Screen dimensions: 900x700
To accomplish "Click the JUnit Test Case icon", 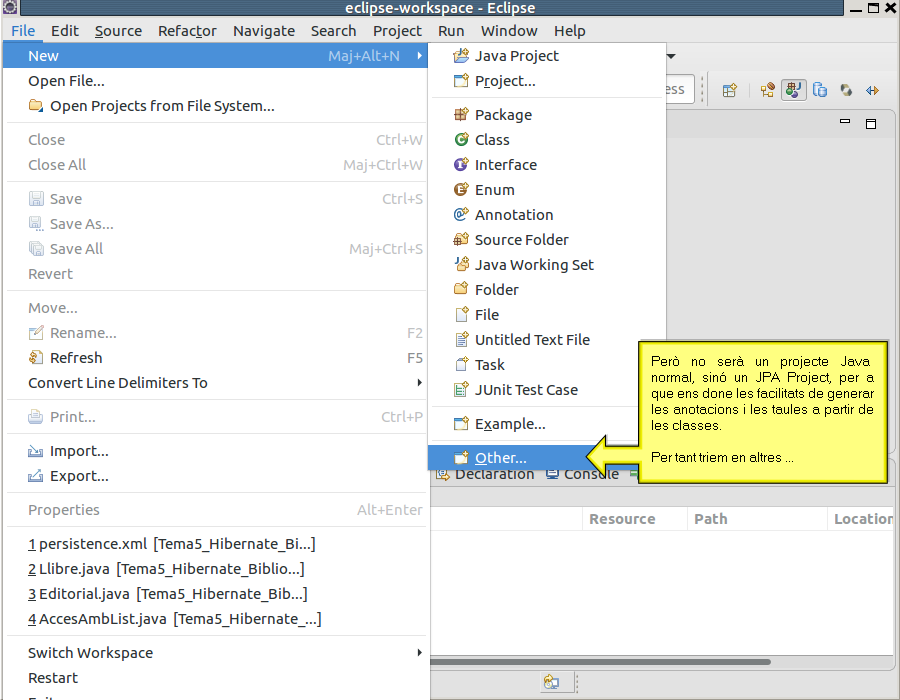I will pyautogui.click(x=461, y=390).
